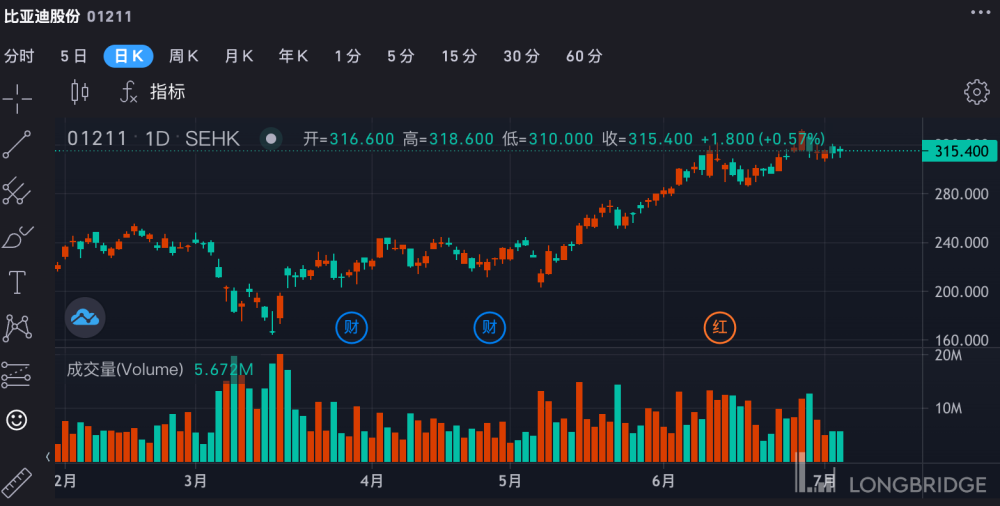Switch to 周K weekly chart

(x=183, y=56)
